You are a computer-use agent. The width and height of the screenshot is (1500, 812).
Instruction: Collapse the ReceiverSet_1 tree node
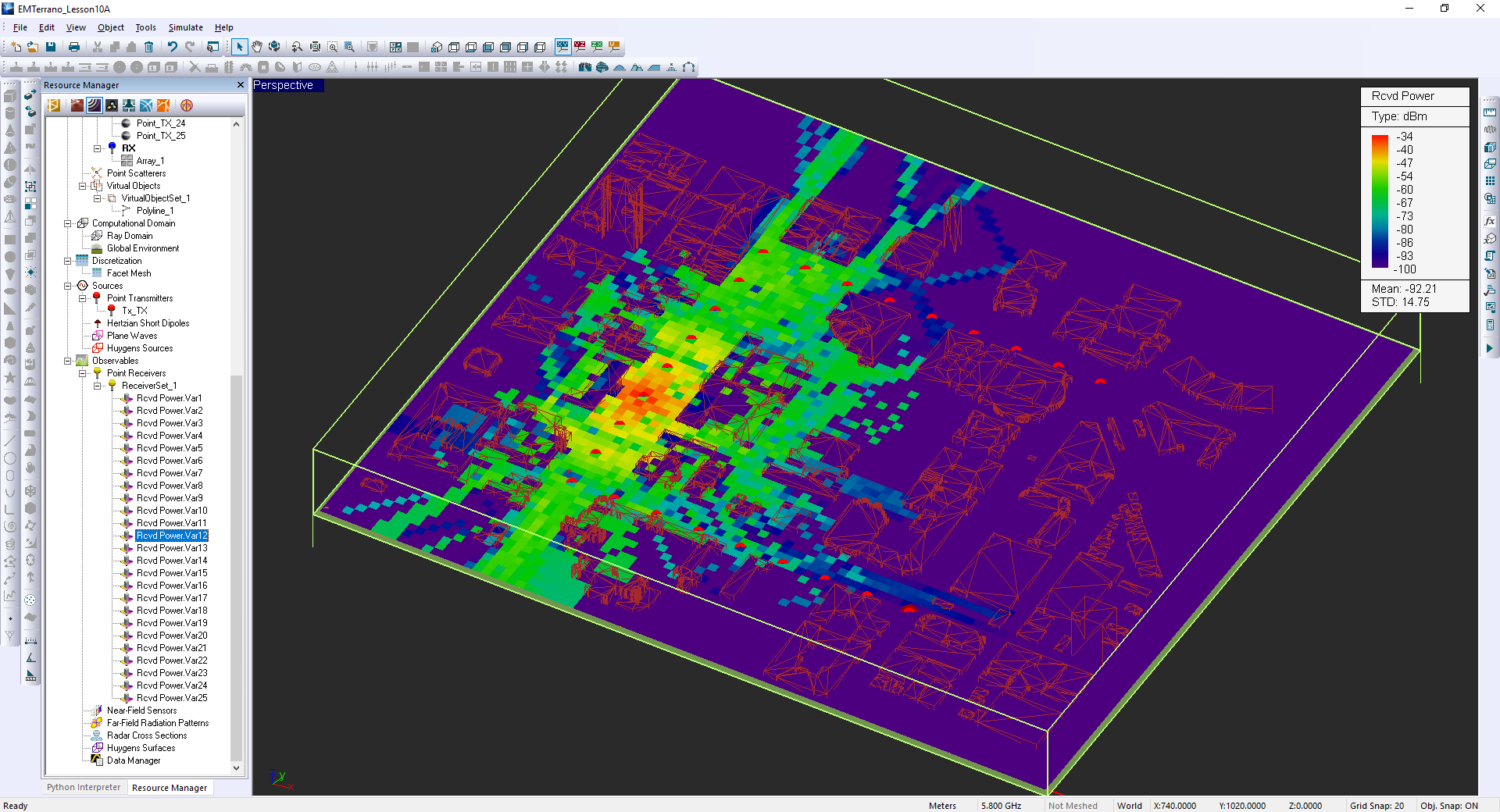point(98,386)
